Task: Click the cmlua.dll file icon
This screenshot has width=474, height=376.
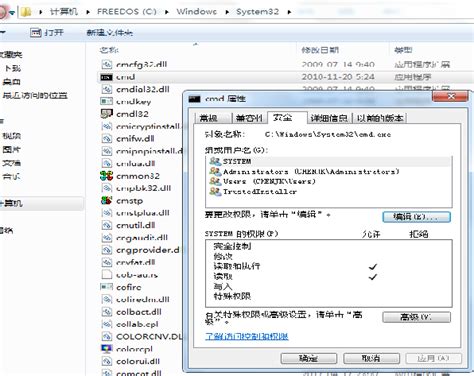Action: [106, 163]
